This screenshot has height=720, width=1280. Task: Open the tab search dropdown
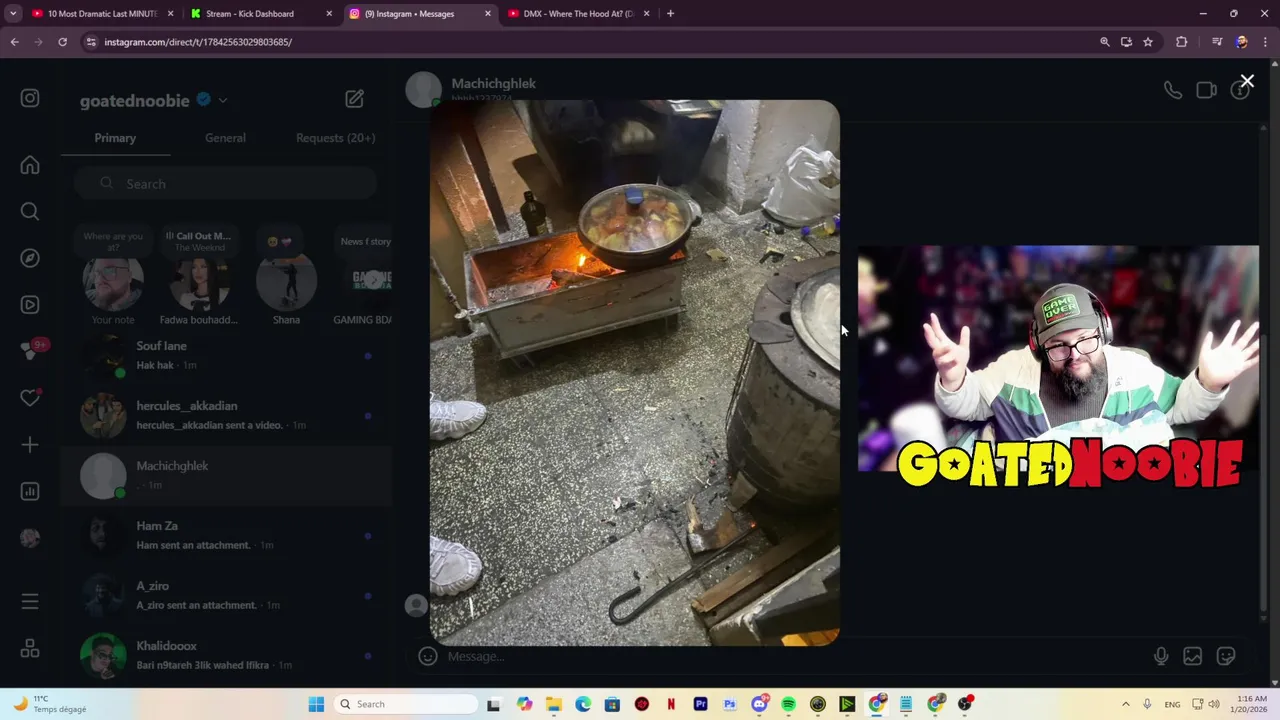13,14
